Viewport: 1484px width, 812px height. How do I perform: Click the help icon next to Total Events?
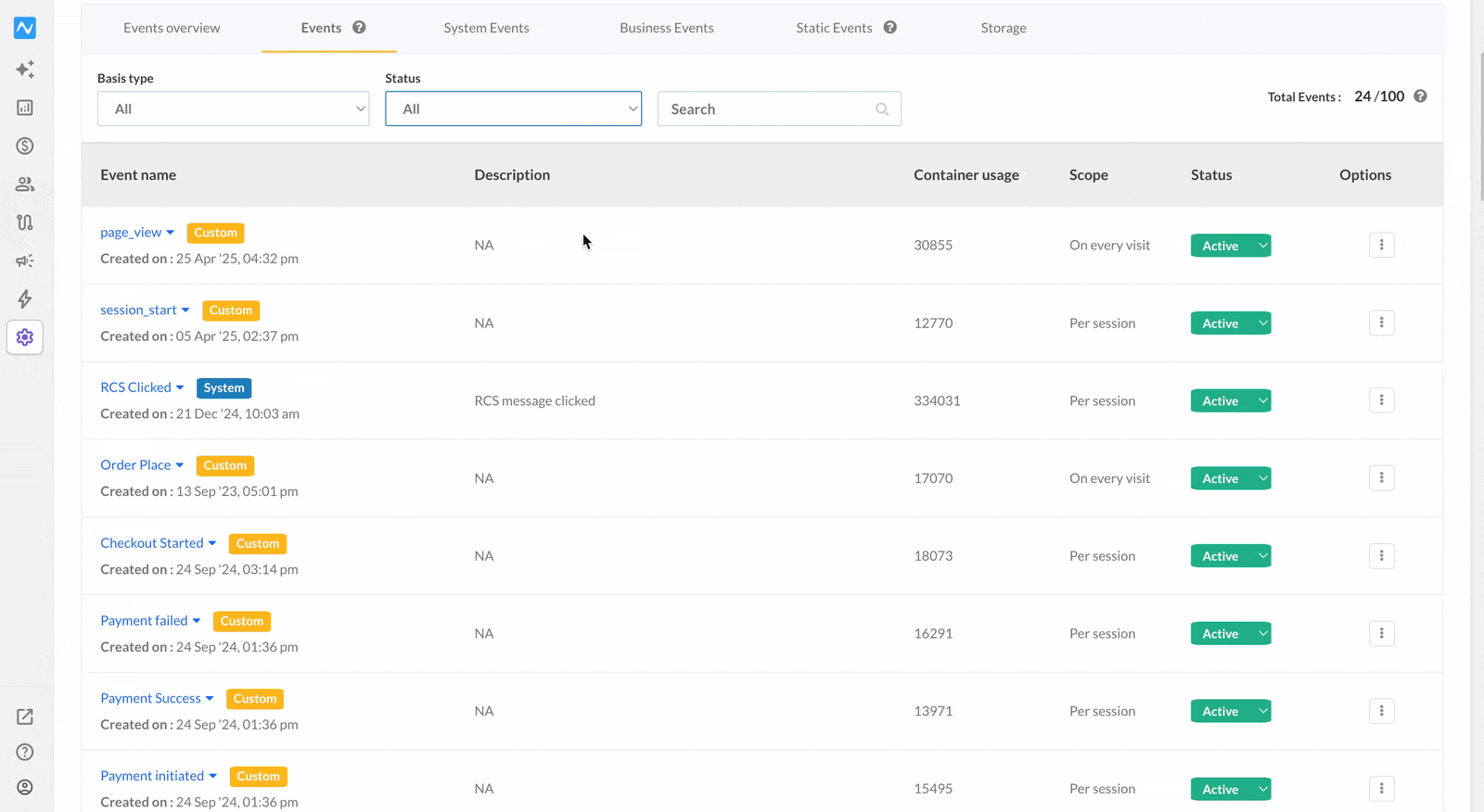pos(1420,96)
